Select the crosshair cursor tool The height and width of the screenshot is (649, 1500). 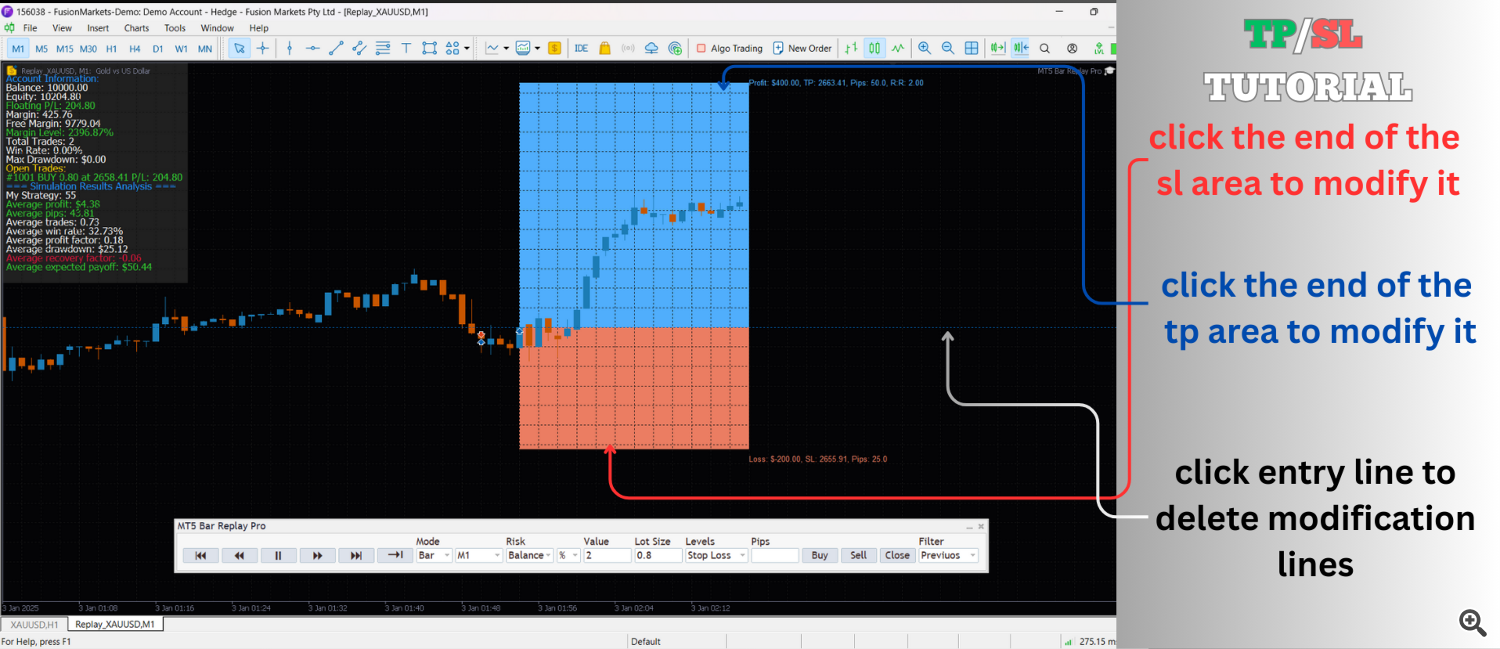tap(263, 48)
